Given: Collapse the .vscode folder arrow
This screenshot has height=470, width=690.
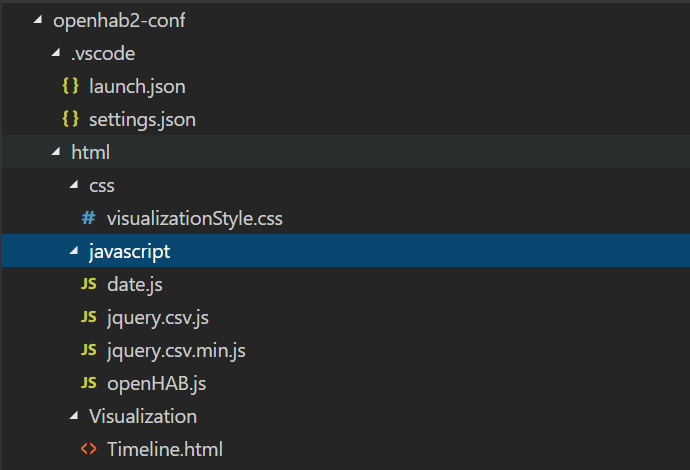Looking at the screenshot, I should tap(56, 54).
